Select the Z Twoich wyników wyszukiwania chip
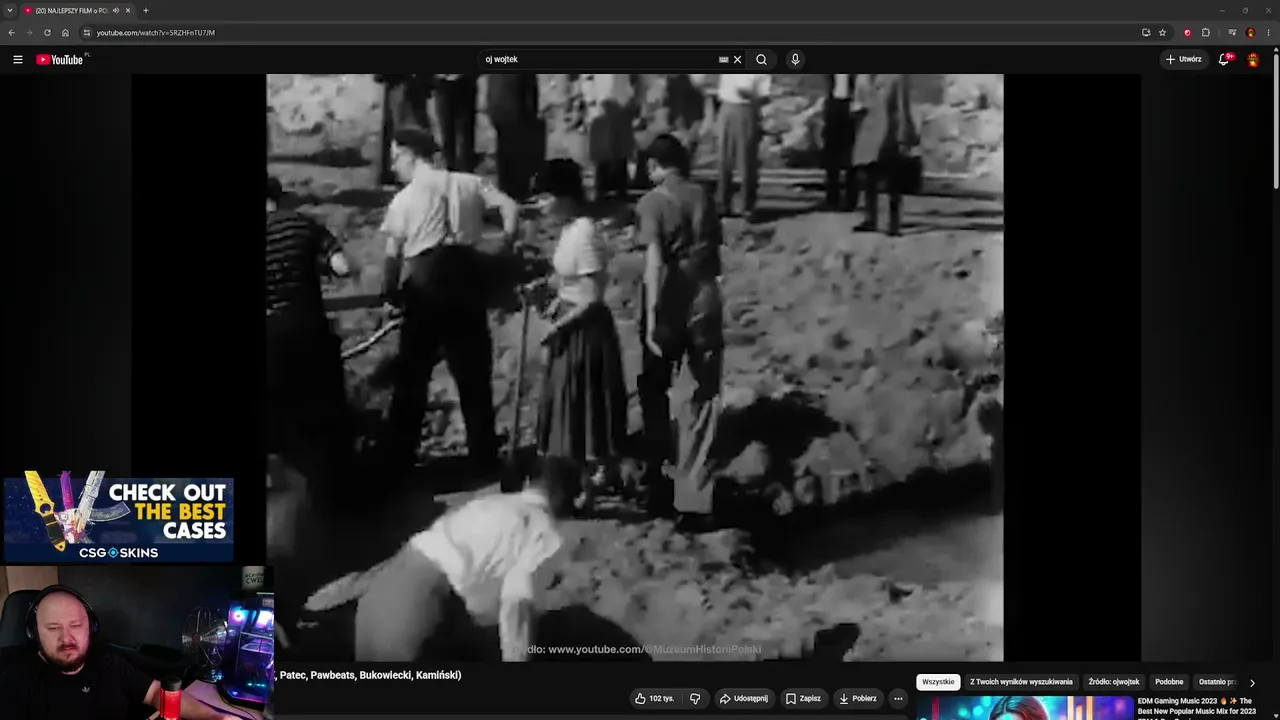The image size is (1280, 720). click(1021, 682)
